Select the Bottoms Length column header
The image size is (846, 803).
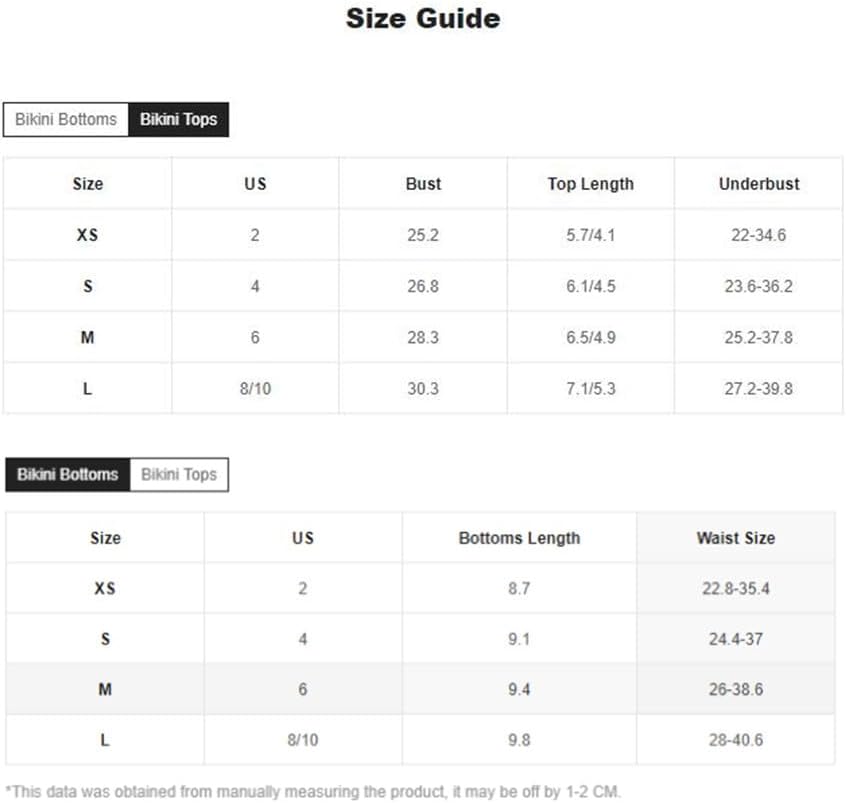[x=519, y=538]
